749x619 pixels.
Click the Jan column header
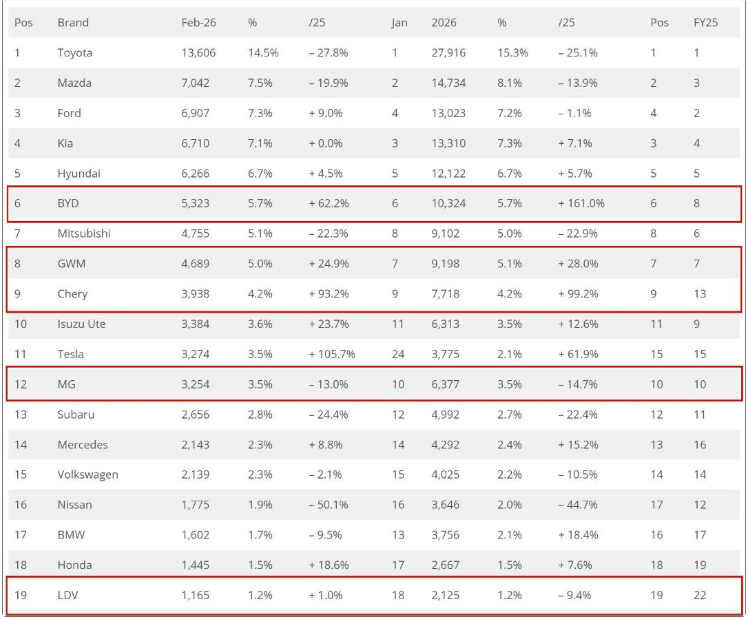(x=399, y=21)
